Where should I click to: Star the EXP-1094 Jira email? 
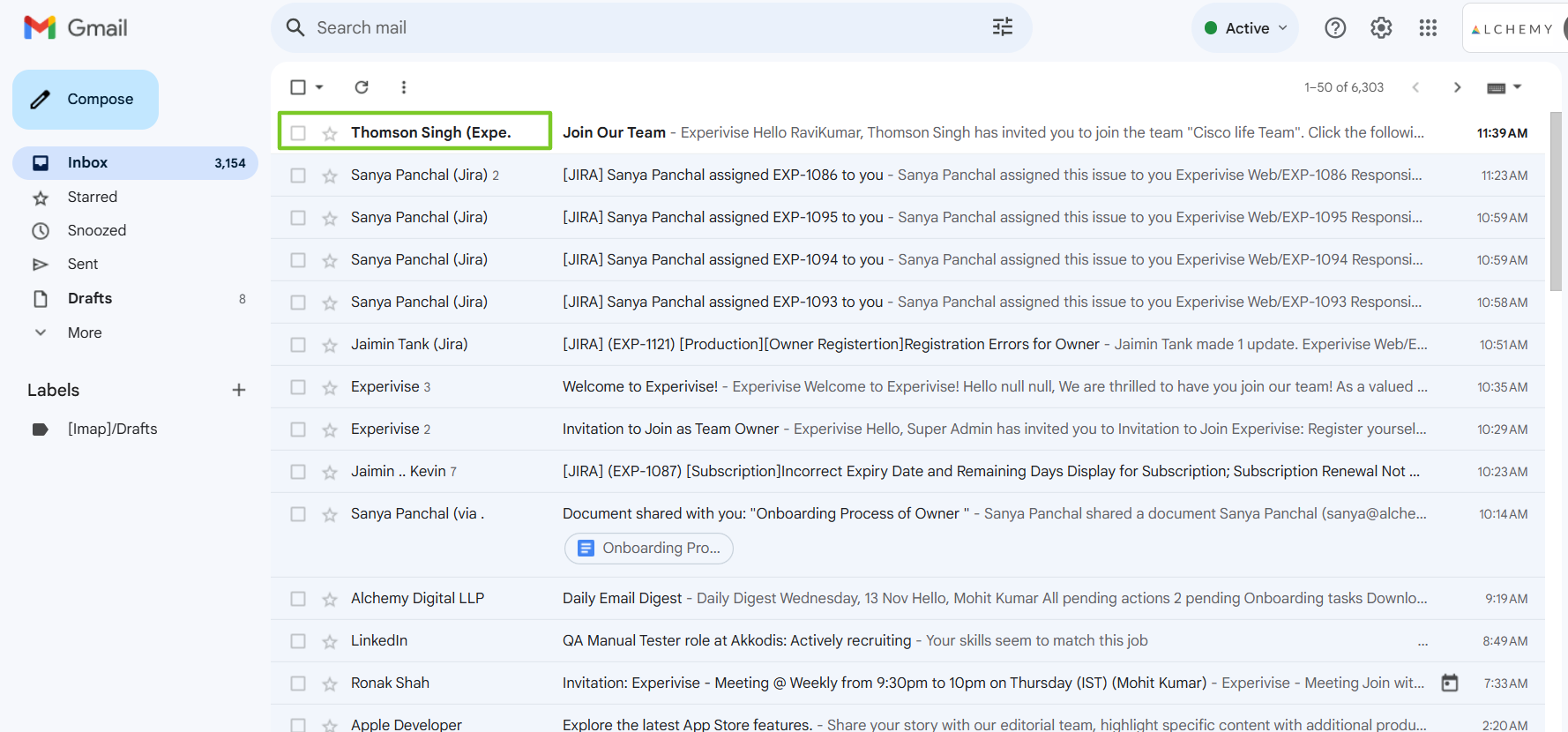(330, 260)
